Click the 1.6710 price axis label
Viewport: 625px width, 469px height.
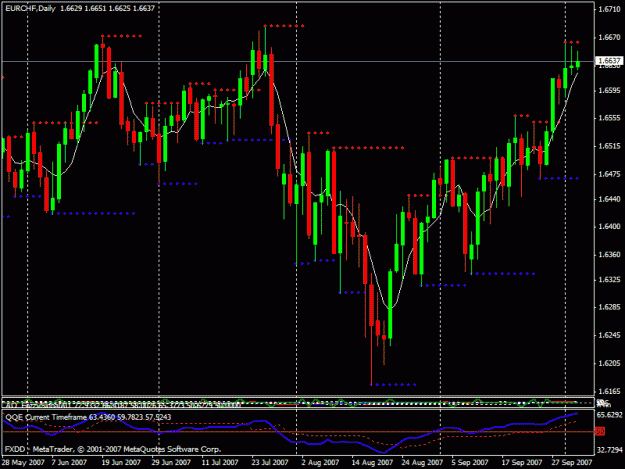coord(609,9)
